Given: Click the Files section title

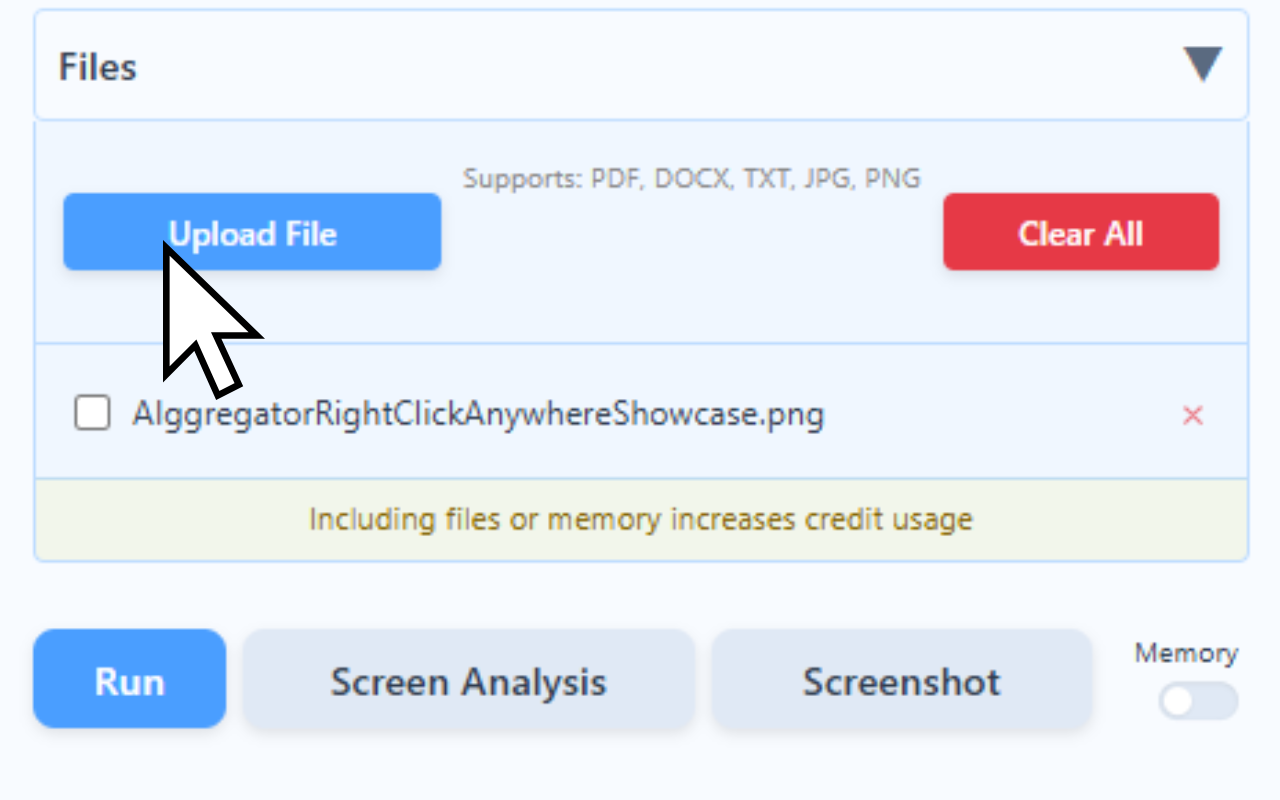Looking at the screenshot, I should (x=98, y=67).
